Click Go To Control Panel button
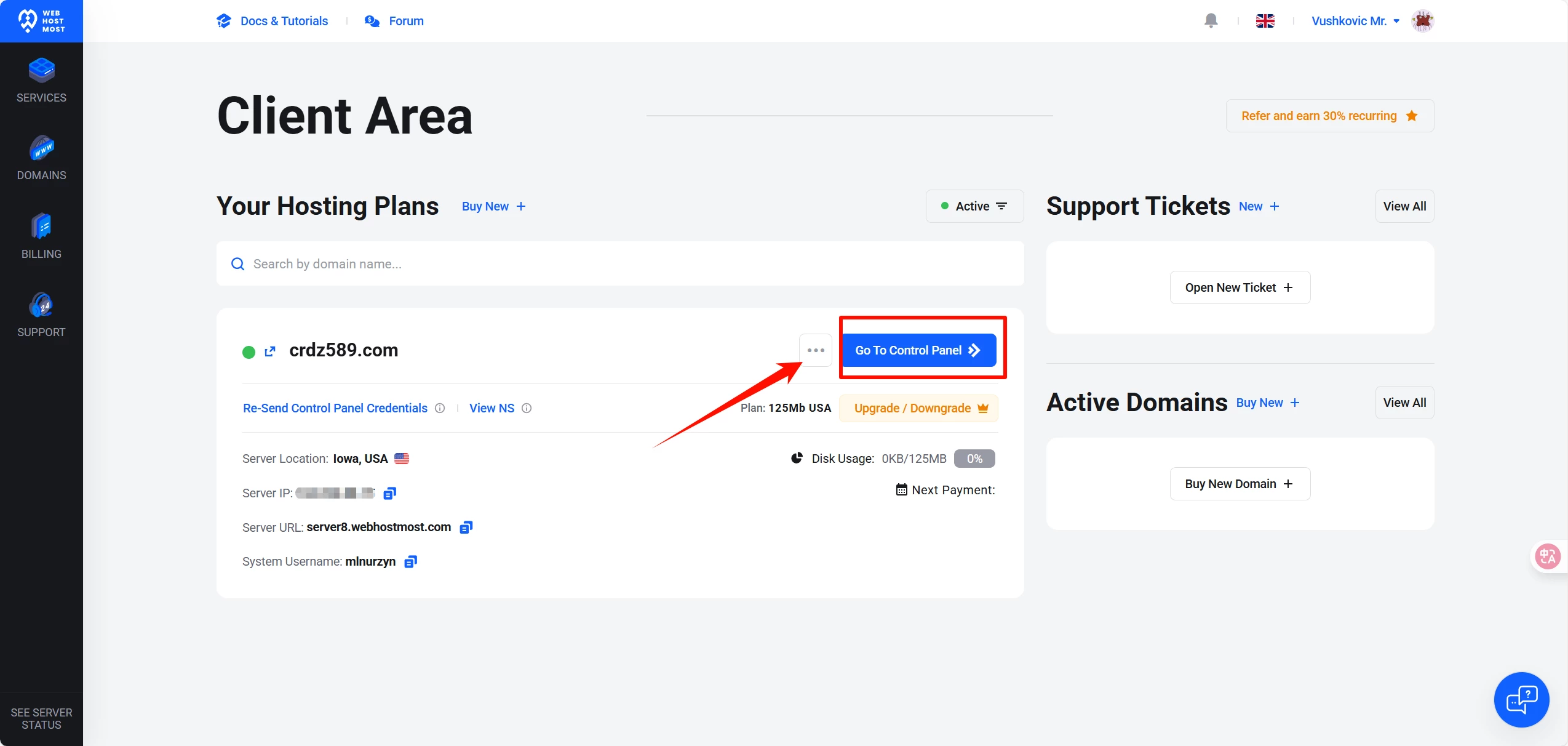Image resolution: width=1568 pixels, height=746 pixels. pos(918,350)
